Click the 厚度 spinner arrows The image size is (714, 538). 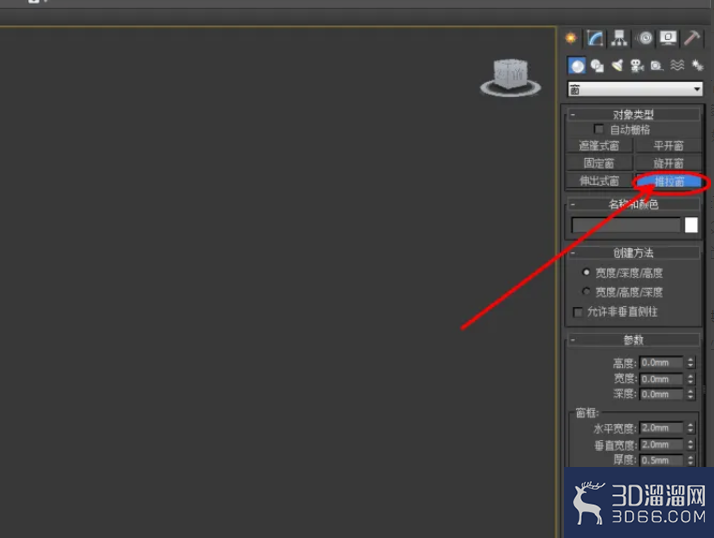tap(690, 460)
